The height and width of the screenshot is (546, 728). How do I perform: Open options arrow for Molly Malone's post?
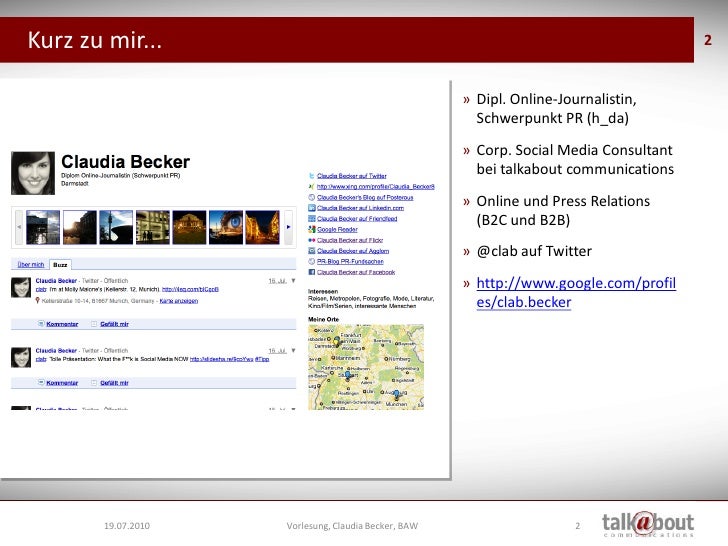[x=293, y=280]
